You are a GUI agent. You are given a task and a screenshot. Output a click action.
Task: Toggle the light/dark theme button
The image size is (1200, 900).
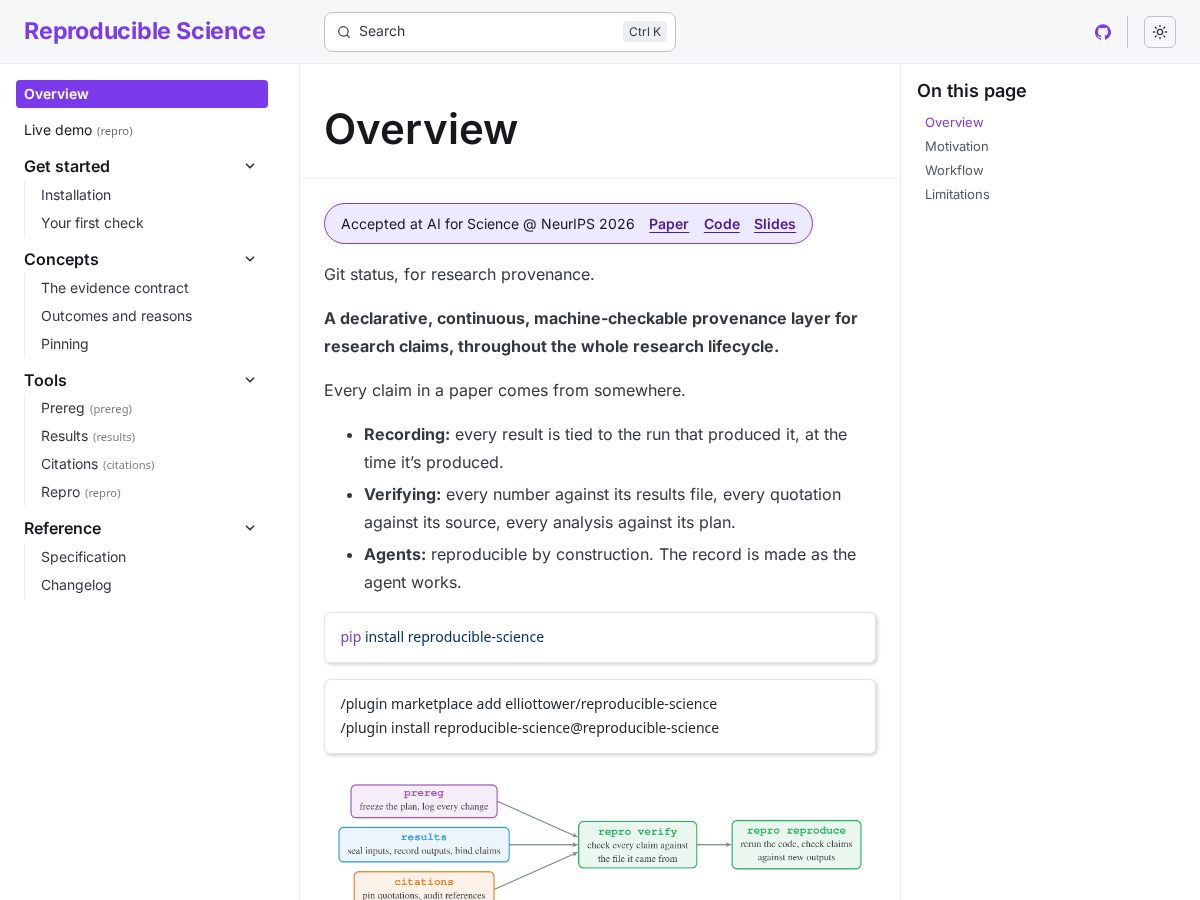[x=1160, y=32]
